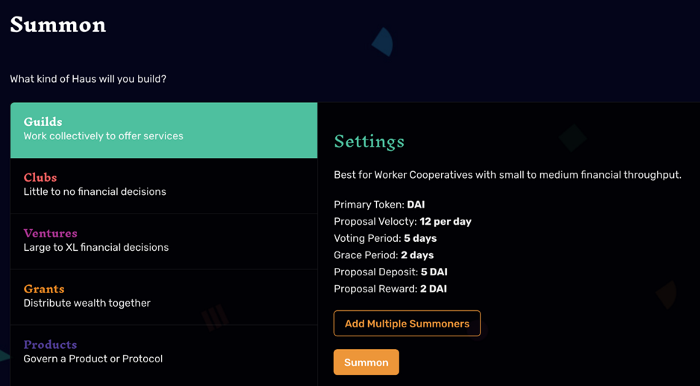Click the Primary Token DAI value
Viewport: 700px width, 386px height.
[x=416, y=205]
